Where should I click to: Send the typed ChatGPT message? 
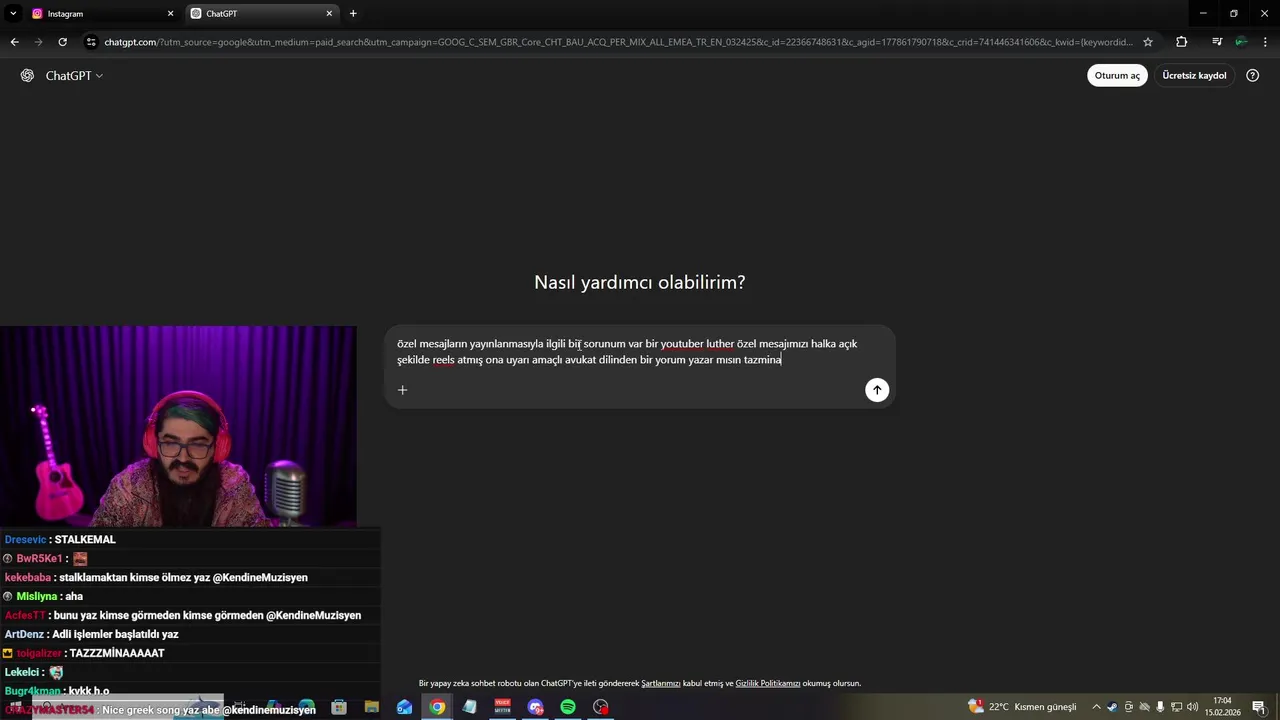click(877, 390)
